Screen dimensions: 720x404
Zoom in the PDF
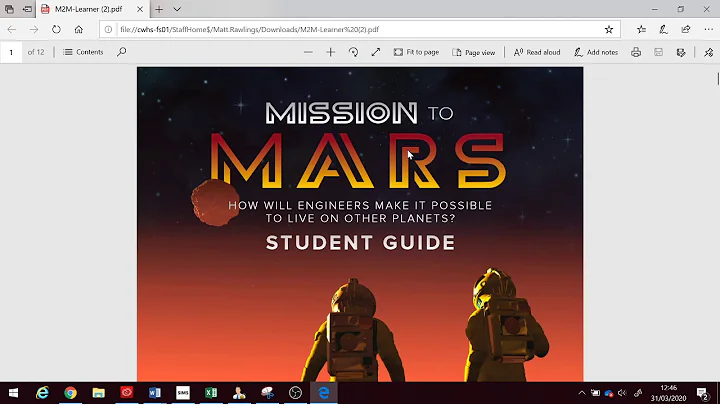[x=331, y=52]
